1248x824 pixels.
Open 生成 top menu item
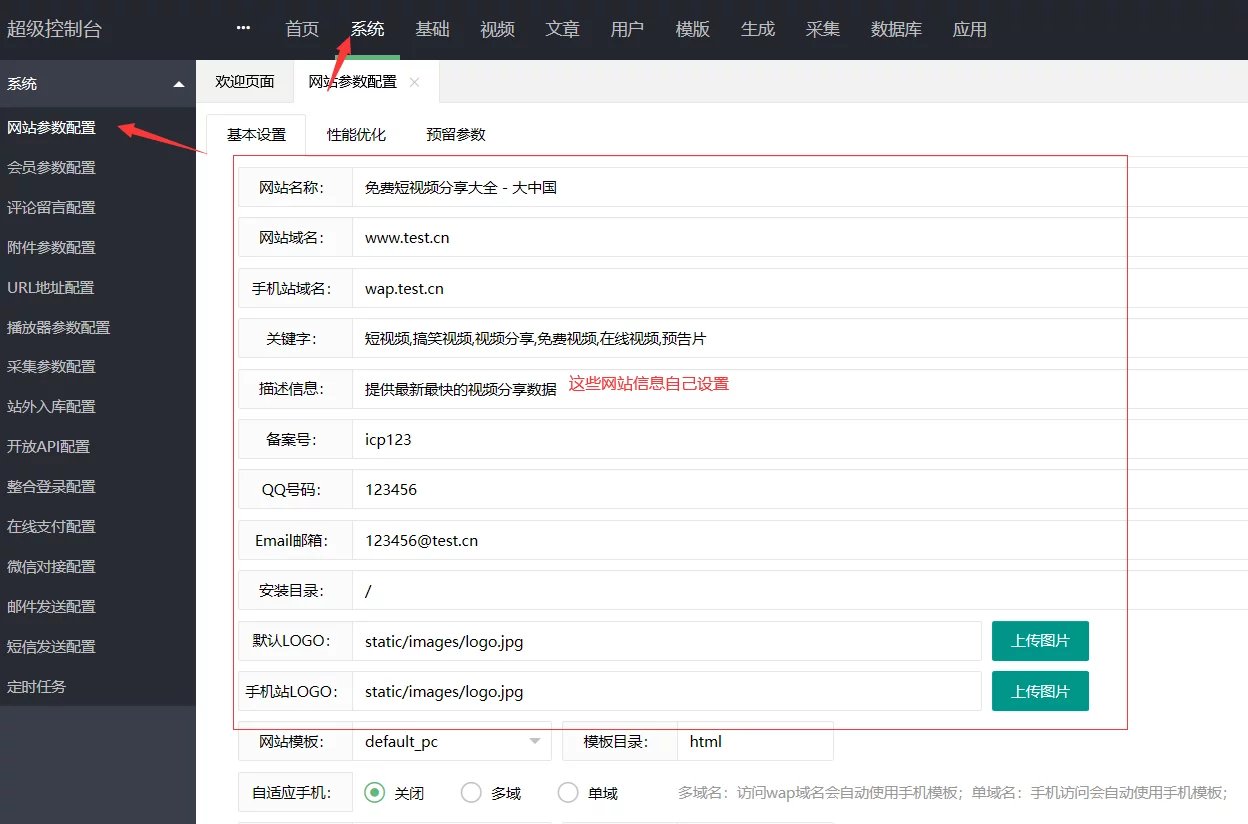click(x=757, y=29)
